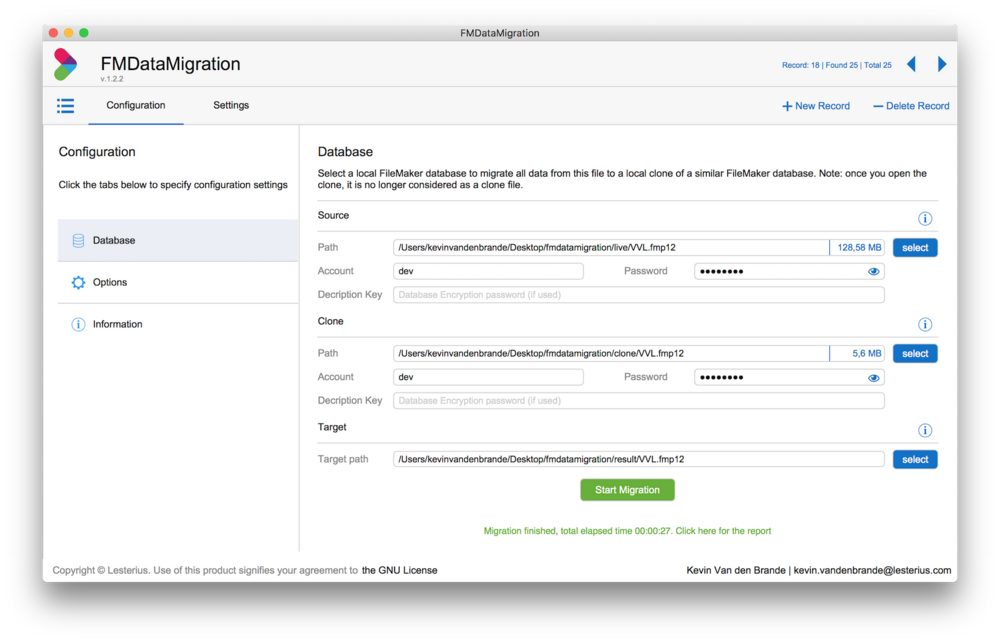
Task: Click the Database icon in sidebar
Action: (78, 240)
